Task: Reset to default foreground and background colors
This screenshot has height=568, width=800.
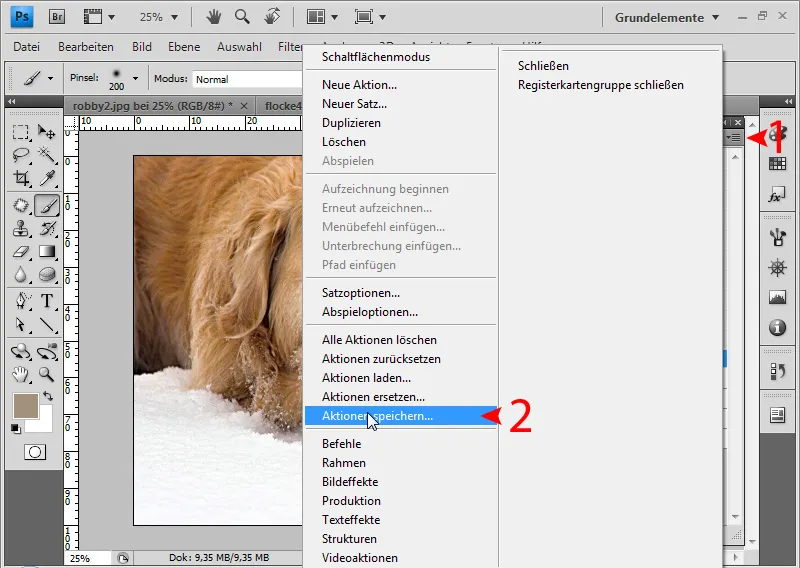Action: coord(16,429)
